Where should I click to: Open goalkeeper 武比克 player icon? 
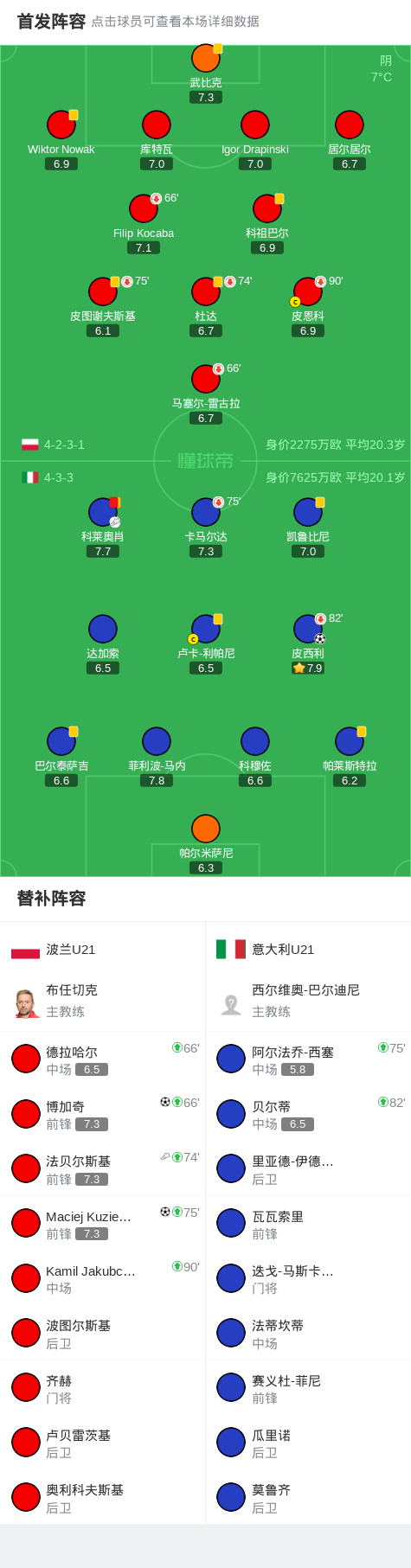tap(206, 59)
